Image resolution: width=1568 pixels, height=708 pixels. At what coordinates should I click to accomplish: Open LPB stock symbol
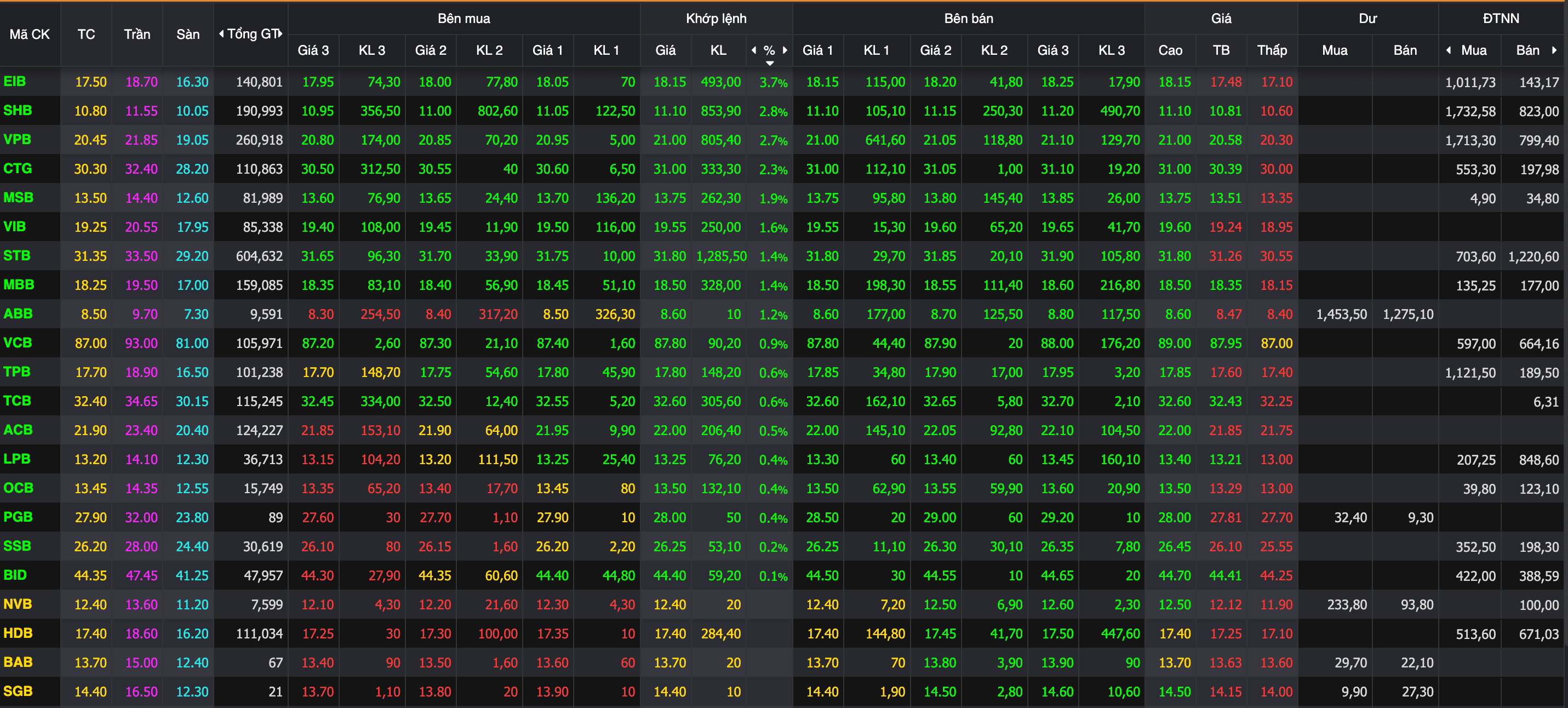pyautogui.click(x=16, y=459)
